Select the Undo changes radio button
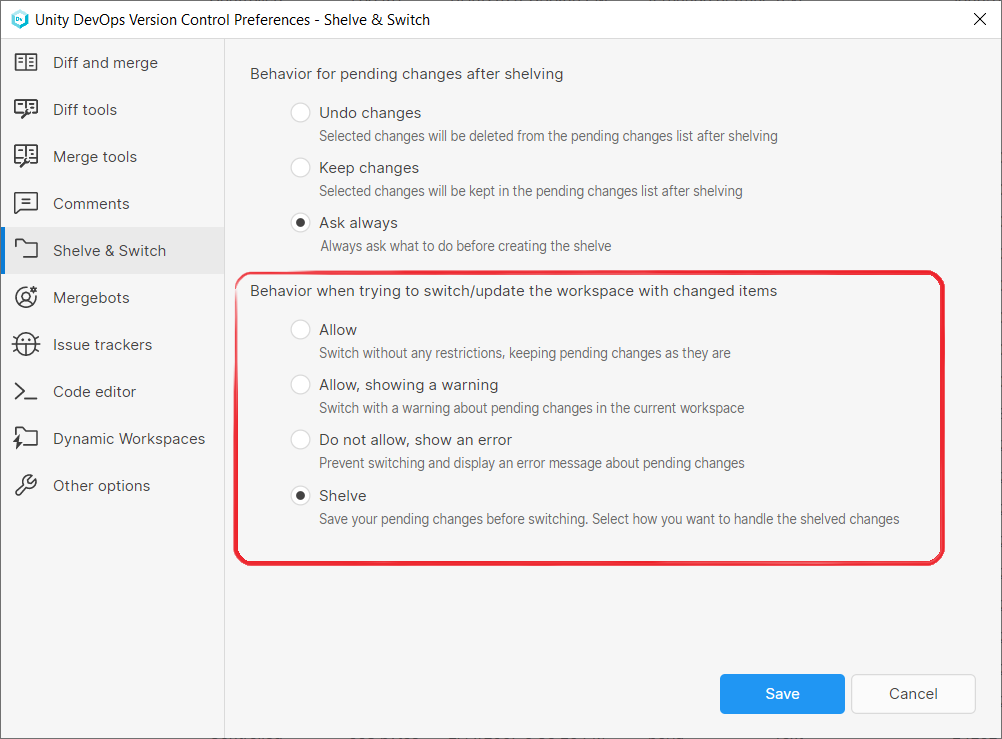 (x=300, y=113)
